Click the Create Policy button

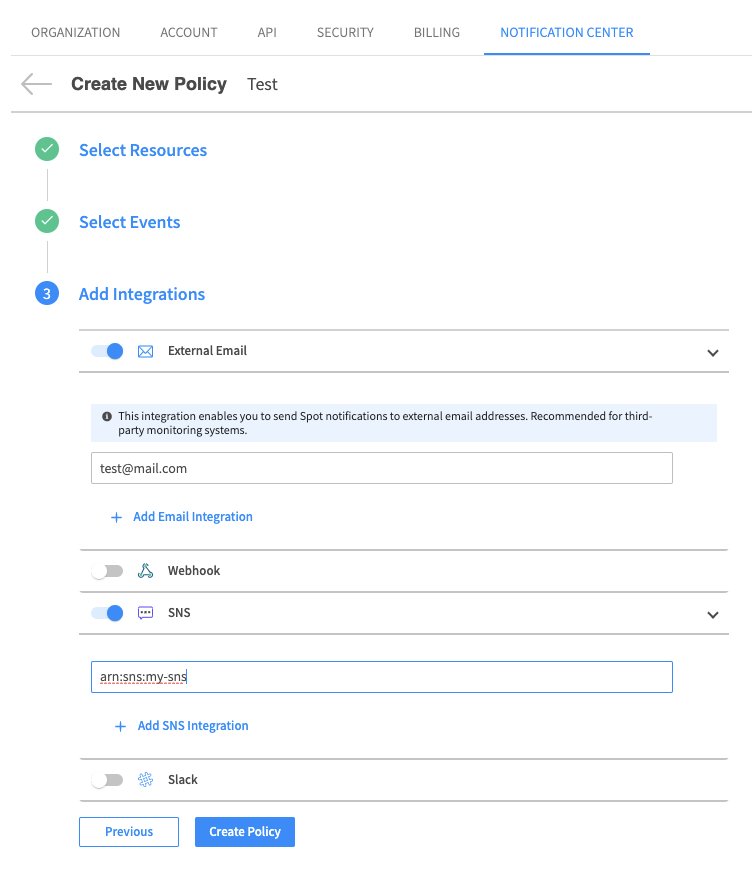pos(245,832)
